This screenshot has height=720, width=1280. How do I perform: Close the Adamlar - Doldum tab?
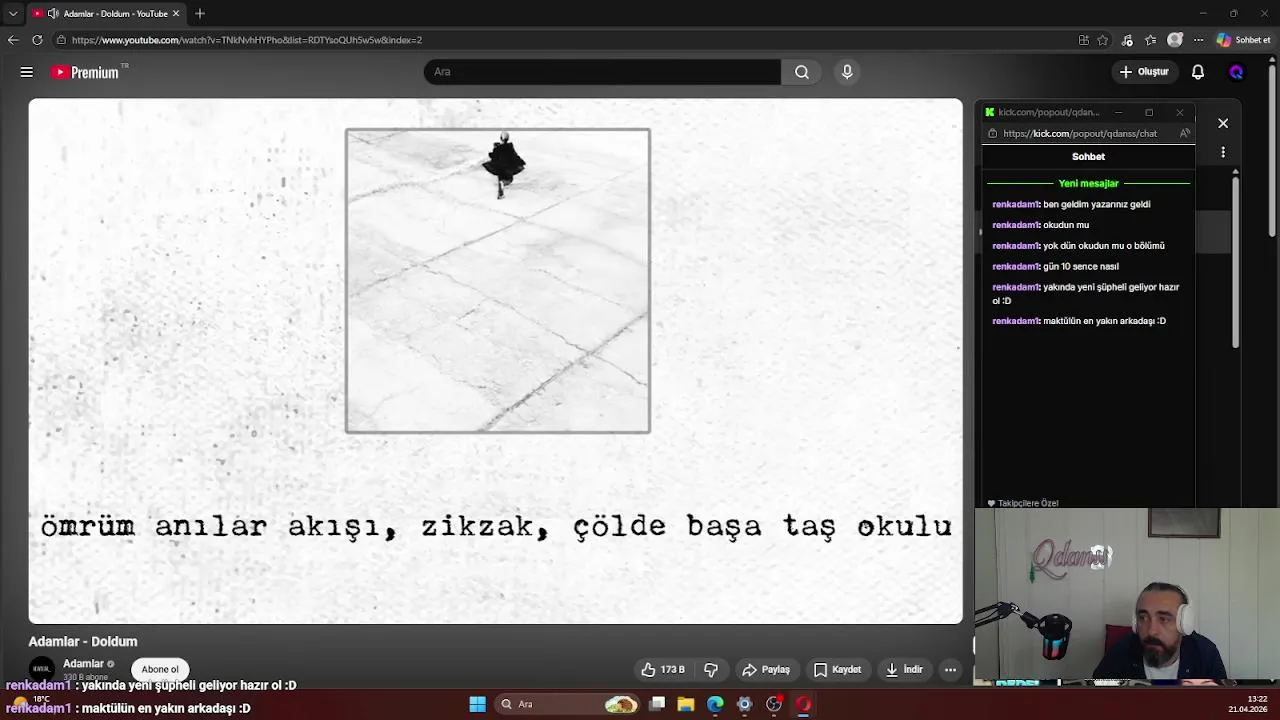[176, 14]
